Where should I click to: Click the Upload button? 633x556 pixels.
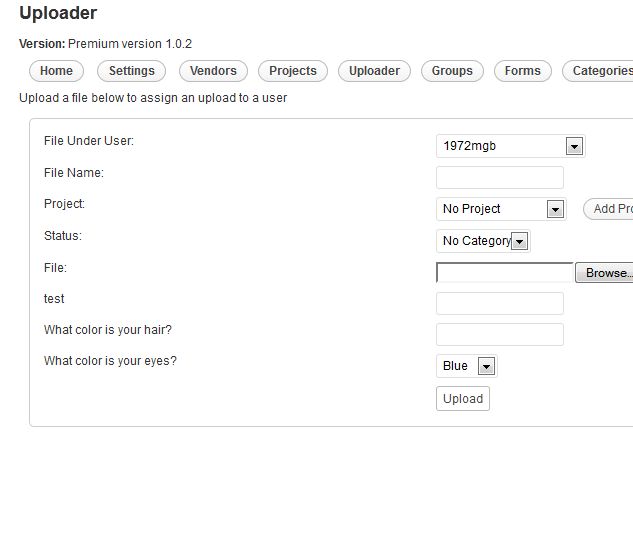[x=463, y=399]
